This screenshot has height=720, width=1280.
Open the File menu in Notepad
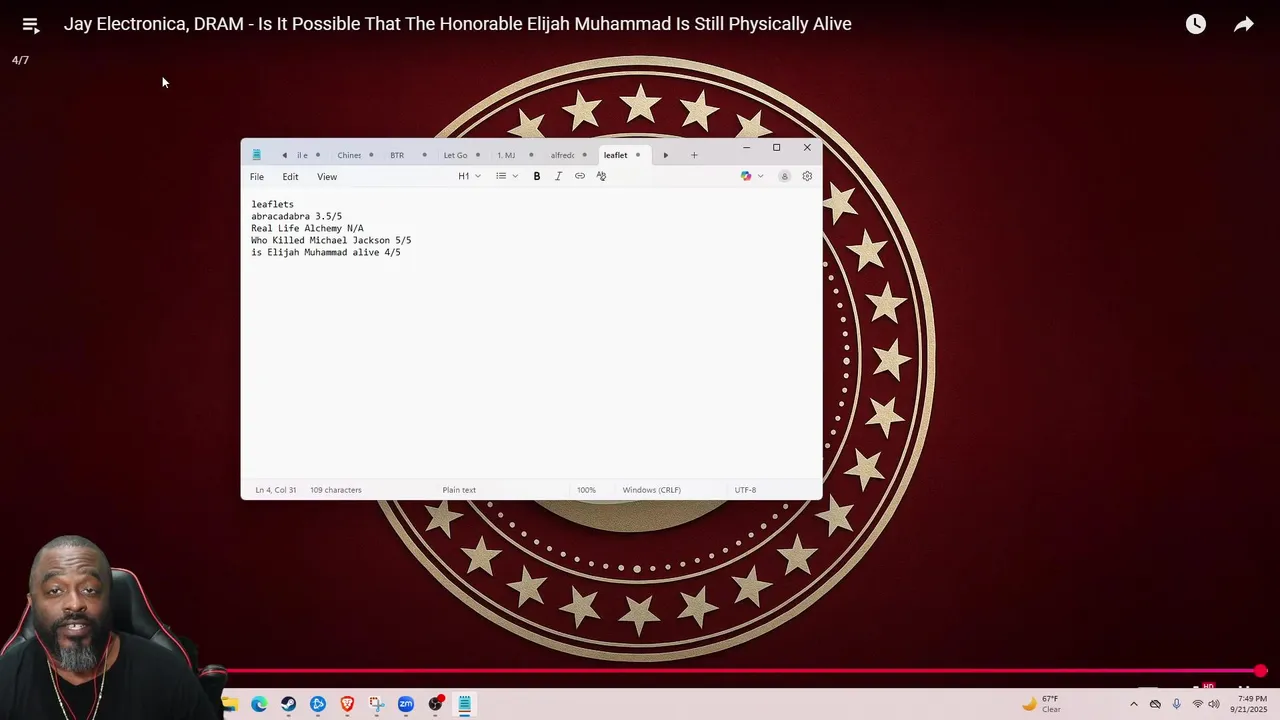coord(257,177)
